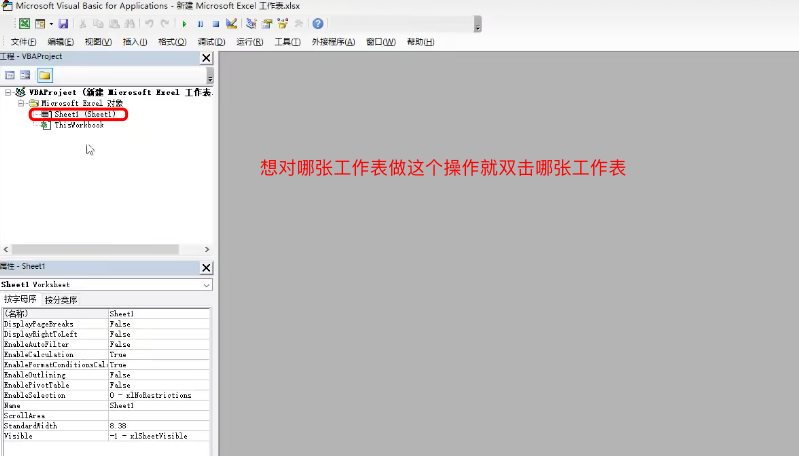Close the 属性 - Sheet1 panel
799x456 pixels.
coord(206,267)
